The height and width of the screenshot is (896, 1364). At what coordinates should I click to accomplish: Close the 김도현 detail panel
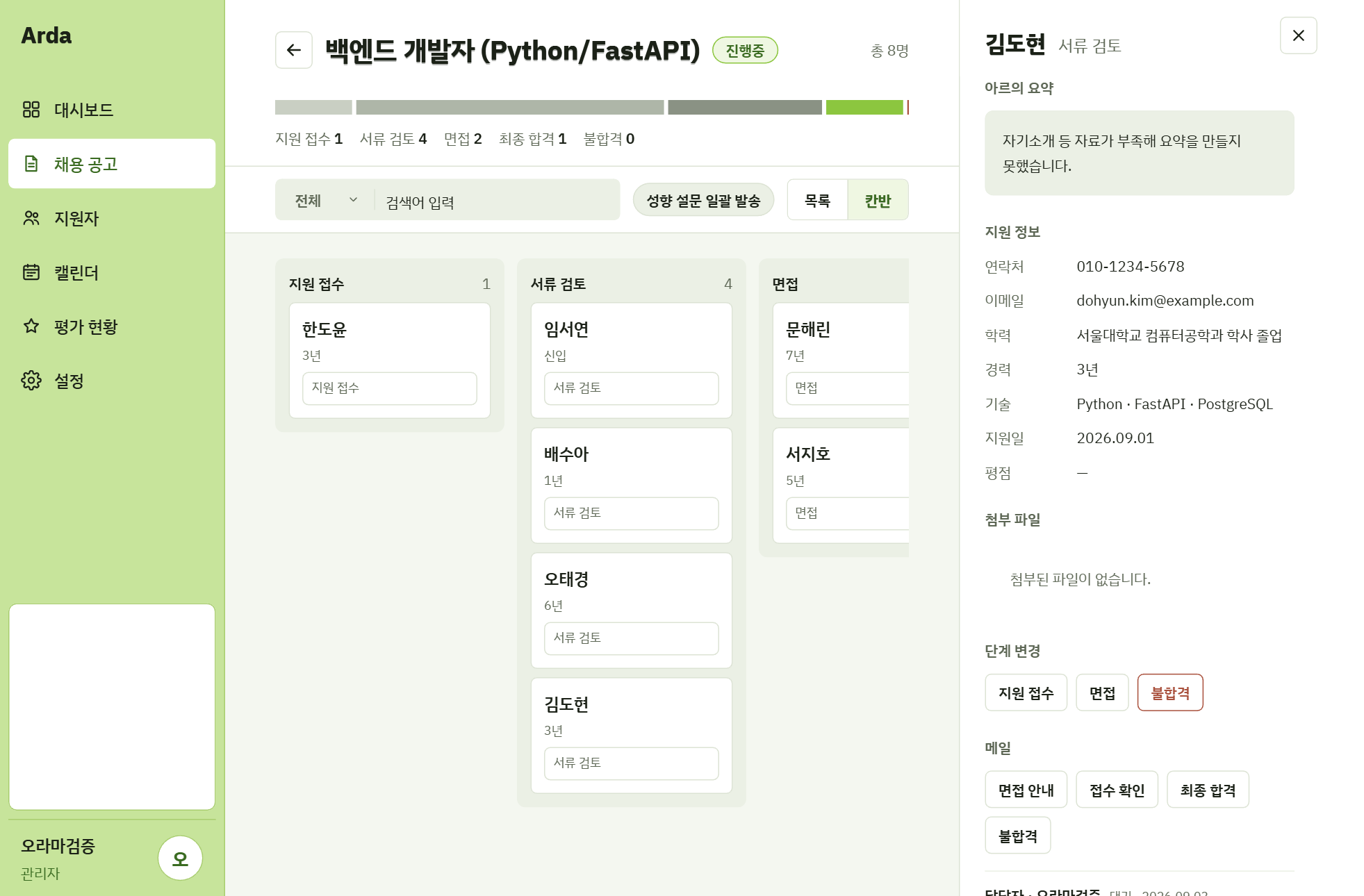[x=1299, y=35]
